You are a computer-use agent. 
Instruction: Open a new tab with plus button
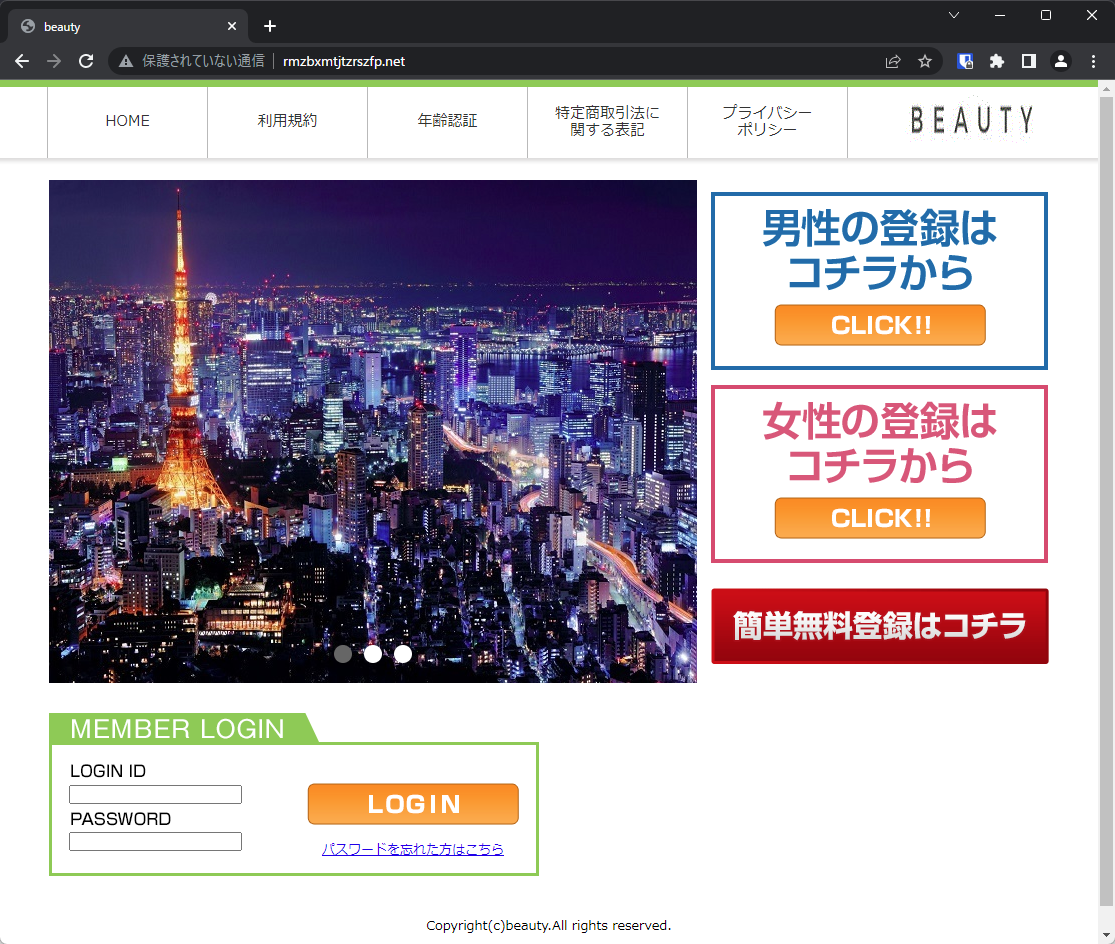[269, 26]
